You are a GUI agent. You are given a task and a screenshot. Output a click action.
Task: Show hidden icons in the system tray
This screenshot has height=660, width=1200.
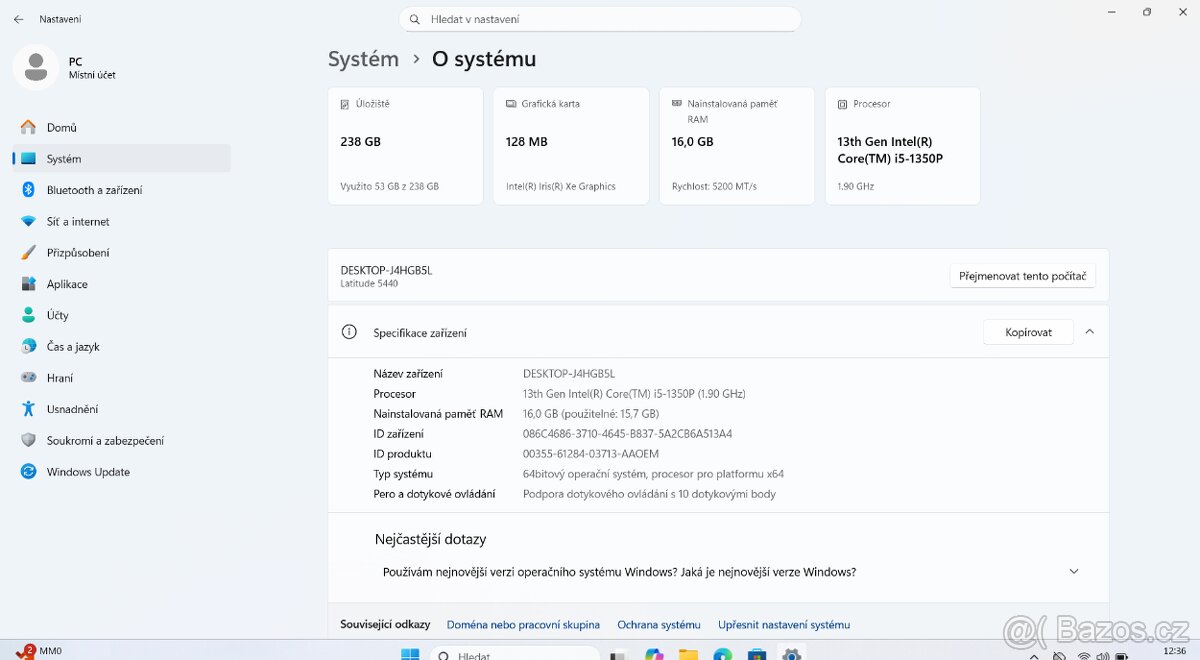[1034, 655]
